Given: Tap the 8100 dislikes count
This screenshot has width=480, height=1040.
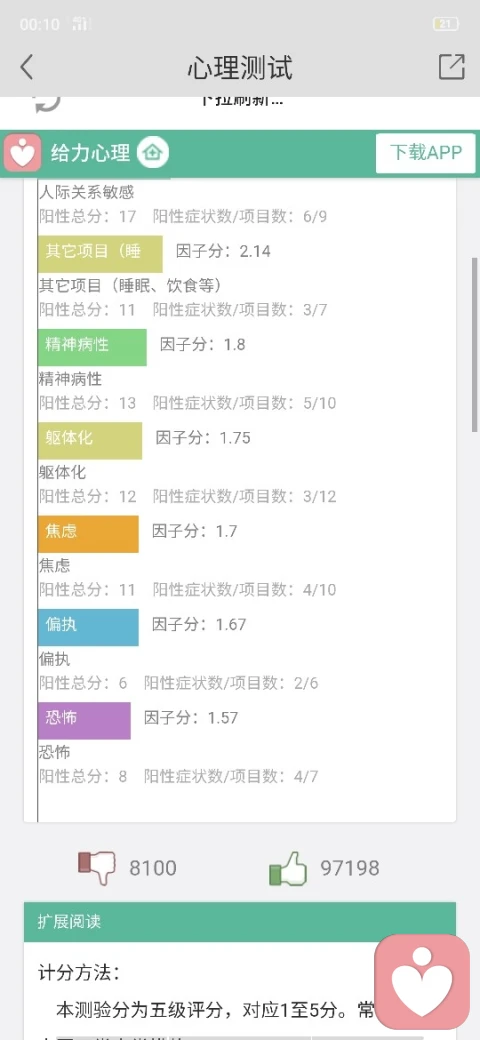Looking at the screenshot, I should point(153,868).
